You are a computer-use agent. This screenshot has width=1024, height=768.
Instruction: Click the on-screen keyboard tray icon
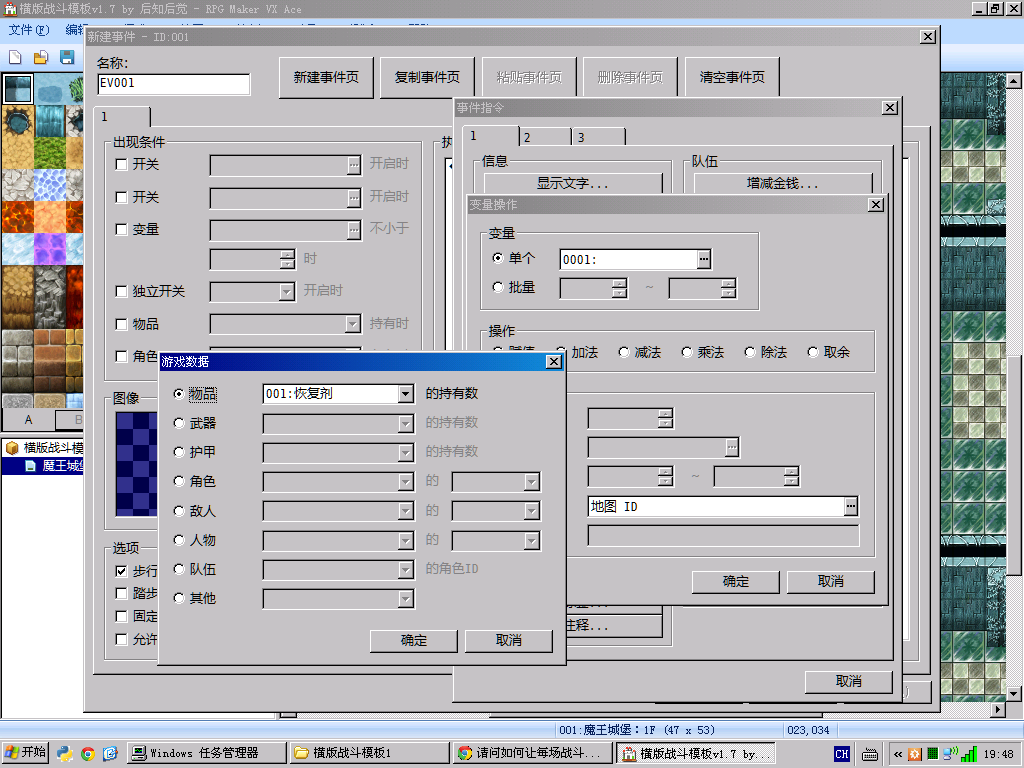pyautogui.click(x=870, y=755)
